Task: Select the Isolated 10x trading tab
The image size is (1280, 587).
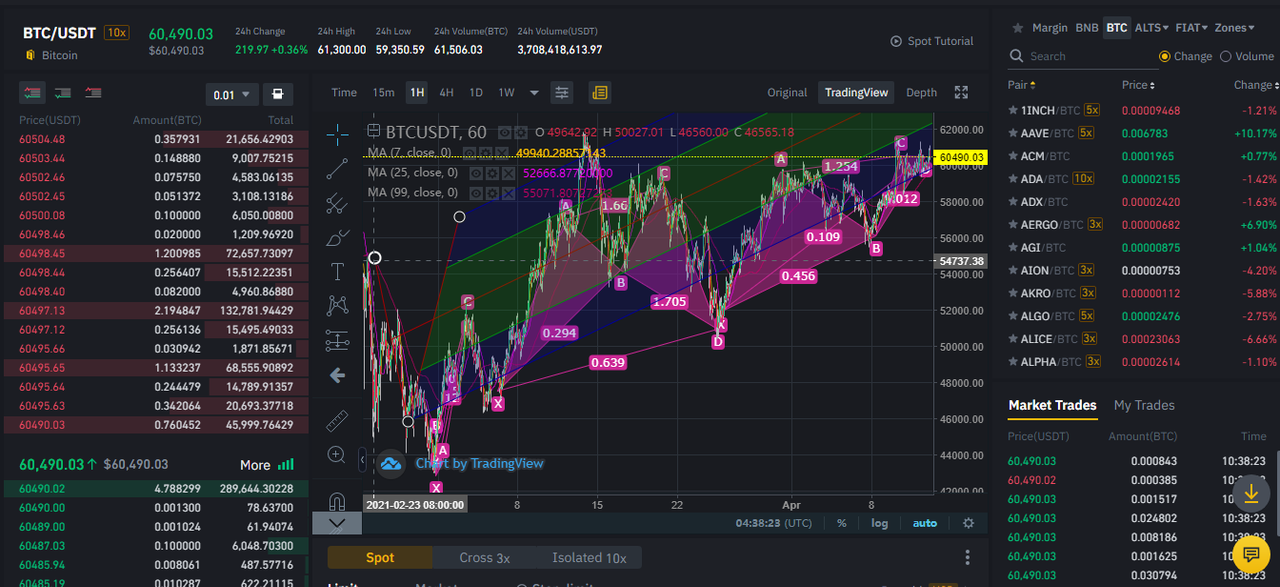Action: (x=589, y=558)
